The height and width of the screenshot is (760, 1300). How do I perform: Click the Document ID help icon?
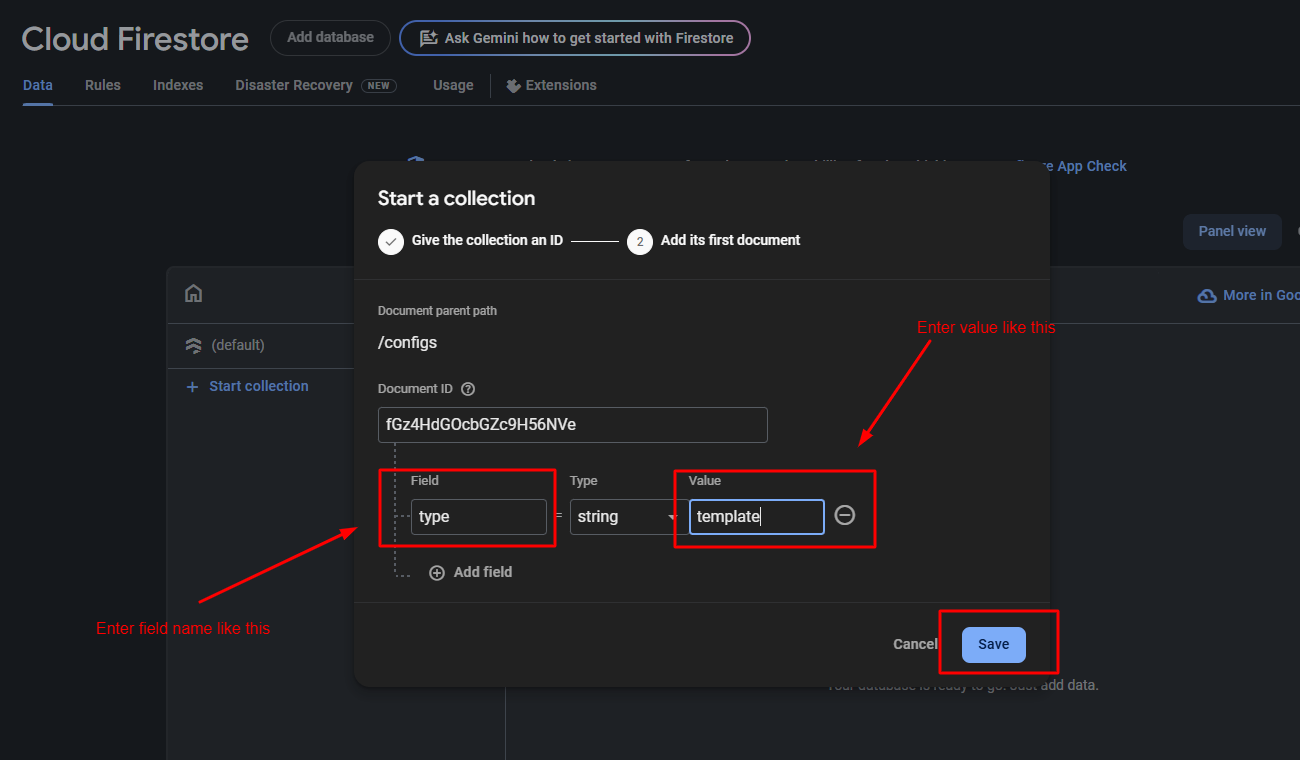[x=468, y=389]
